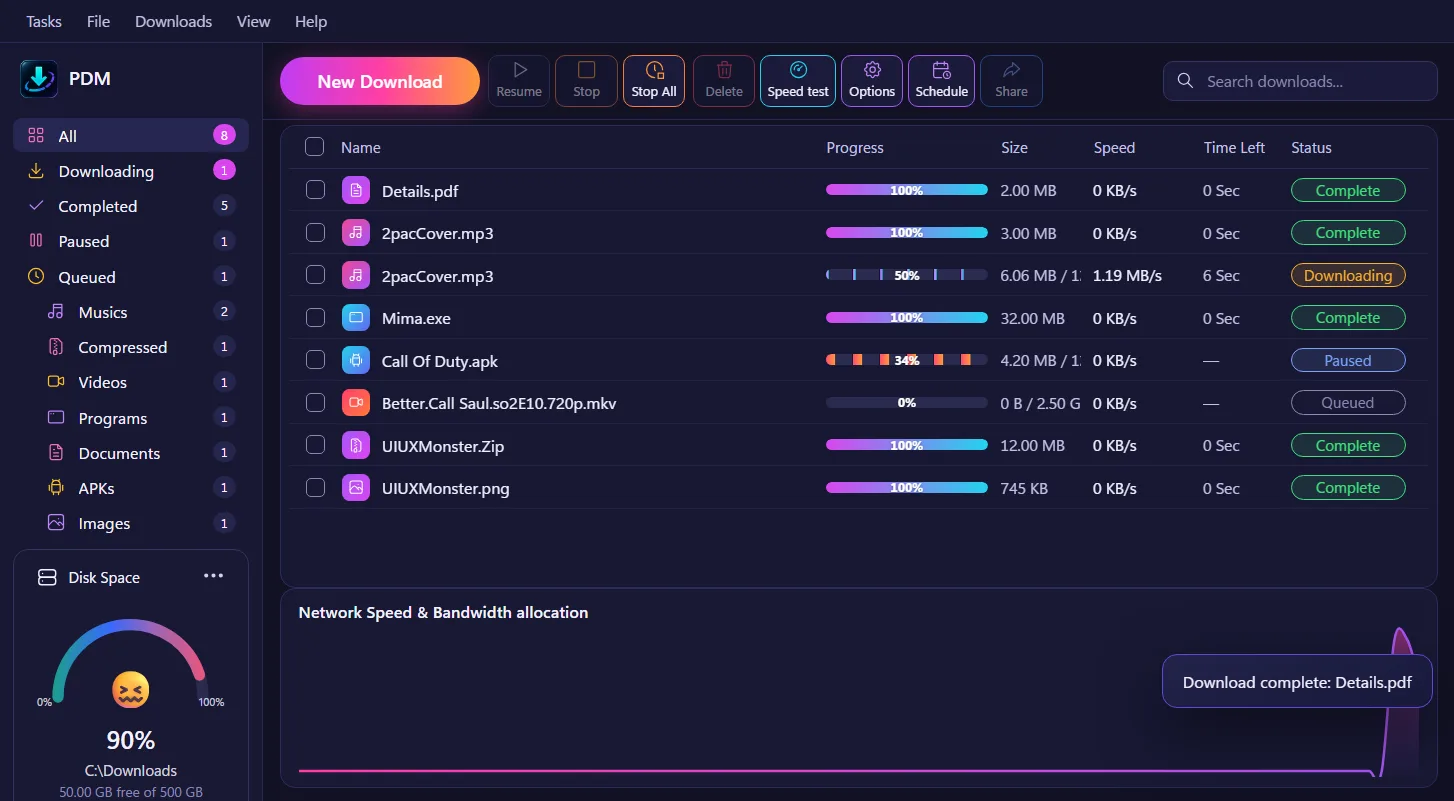This screenshot has height=801, width=1454.
Task: Check the box for Details.pdf
Action: pyautogui.click(x=315, y=190)
